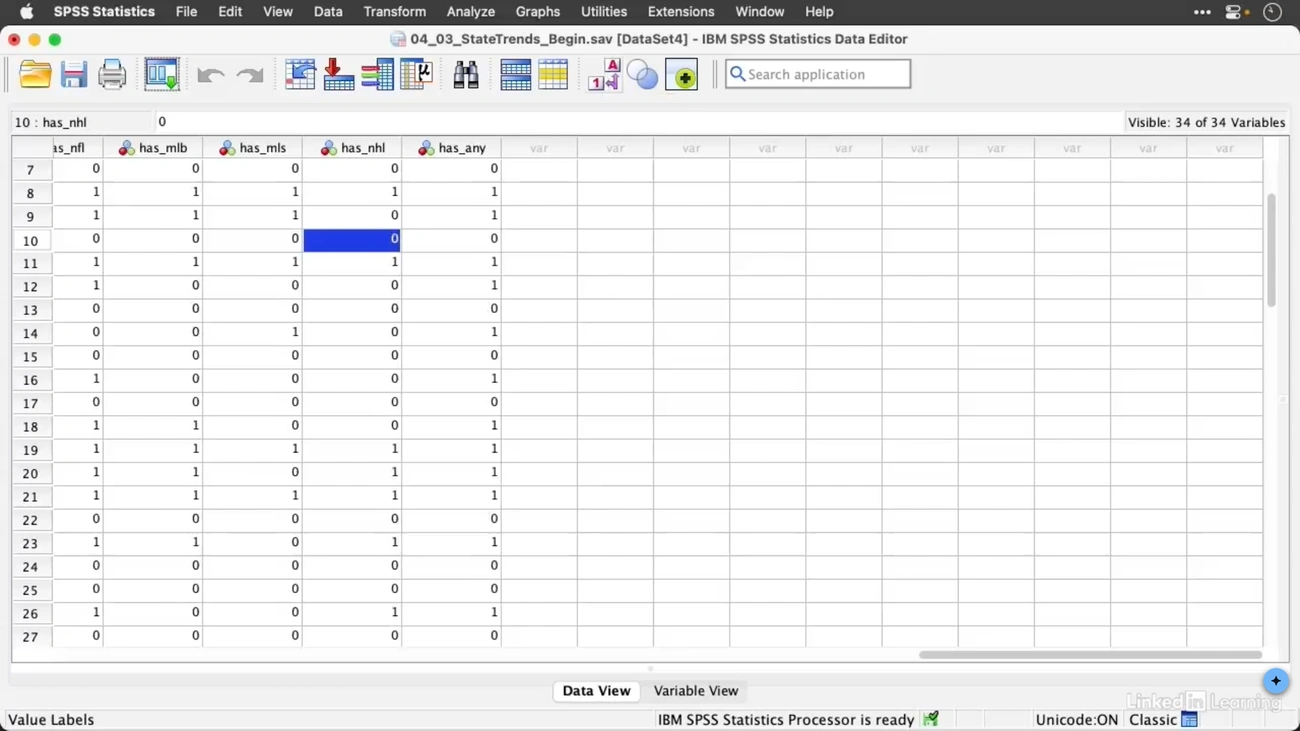Click the Select Cases toolbar icon

tap(553, 75)
